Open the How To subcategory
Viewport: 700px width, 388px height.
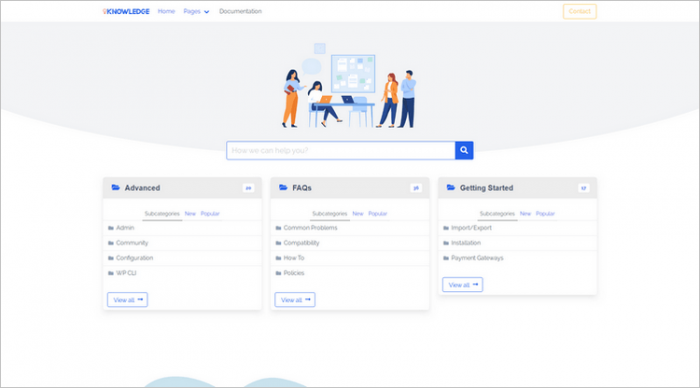(x=294, y=258)
